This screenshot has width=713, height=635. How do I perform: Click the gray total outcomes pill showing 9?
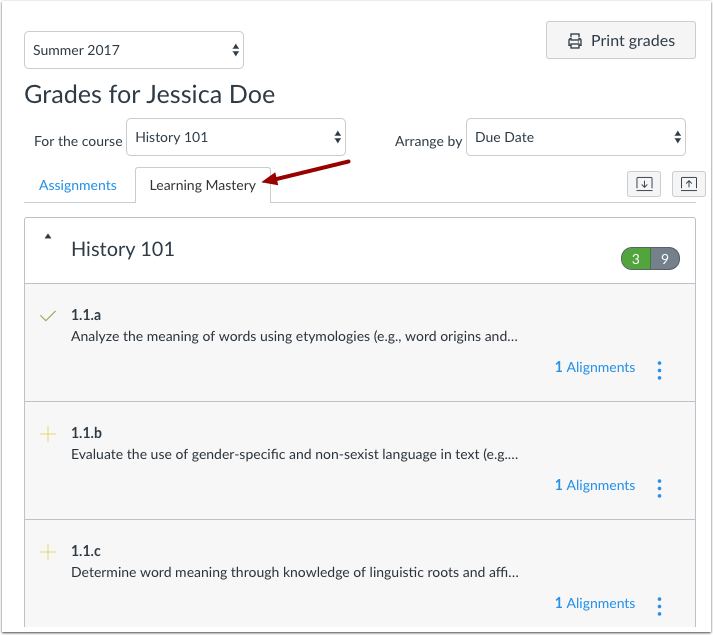(665, 259)
